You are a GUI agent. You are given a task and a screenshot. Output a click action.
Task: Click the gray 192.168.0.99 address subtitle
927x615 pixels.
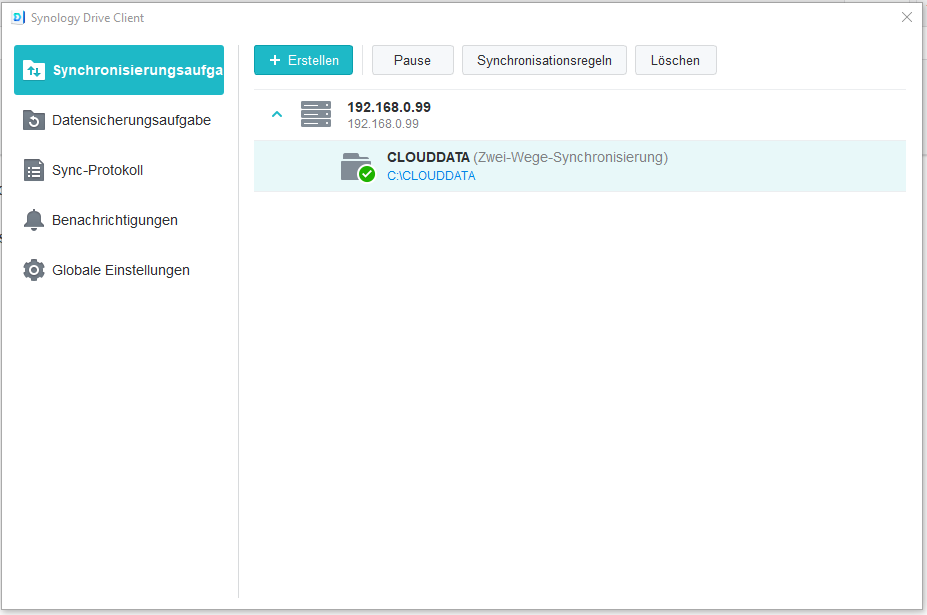(383, 124)
